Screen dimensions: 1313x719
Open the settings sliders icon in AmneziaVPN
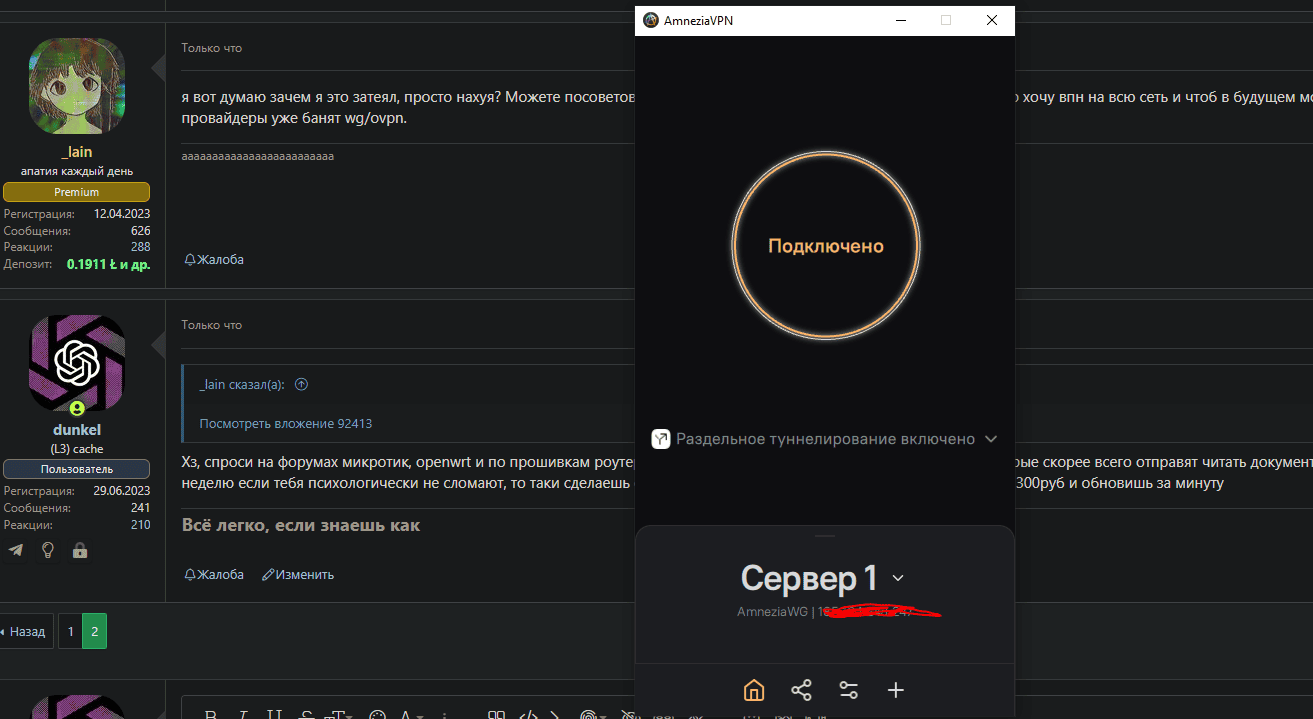coord(849,690)
